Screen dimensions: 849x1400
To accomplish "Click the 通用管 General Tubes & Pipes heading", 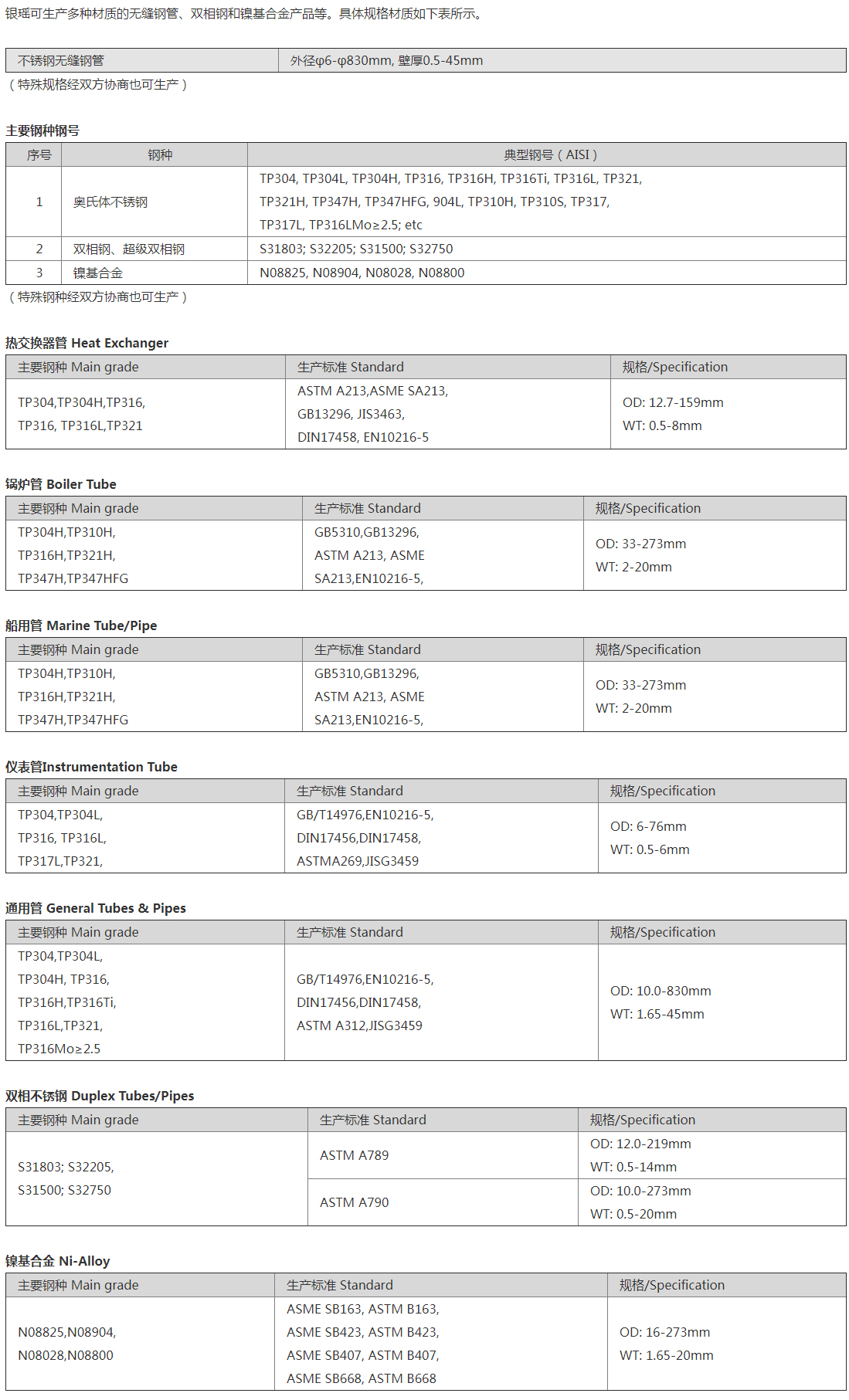I will coord(96,908).
